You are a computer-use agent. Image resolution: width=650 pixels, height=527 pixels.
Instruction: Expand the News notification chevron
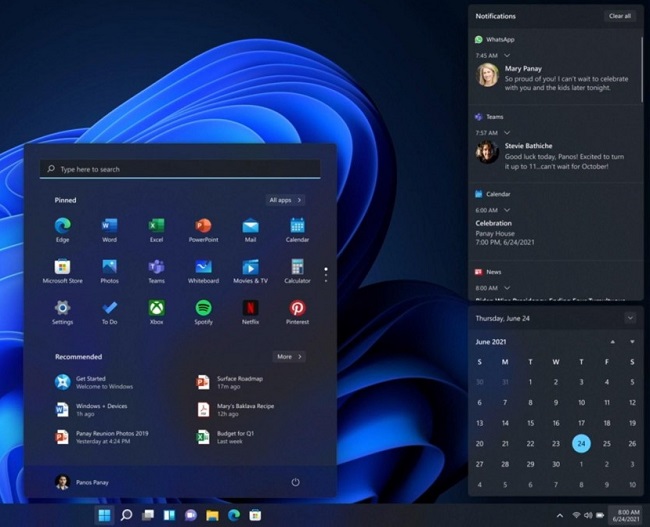coord(507,288)
